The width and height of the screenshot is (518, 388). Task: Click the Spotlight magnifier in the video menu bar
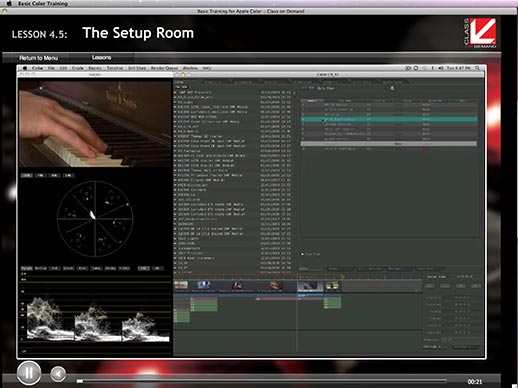(477, 68)
